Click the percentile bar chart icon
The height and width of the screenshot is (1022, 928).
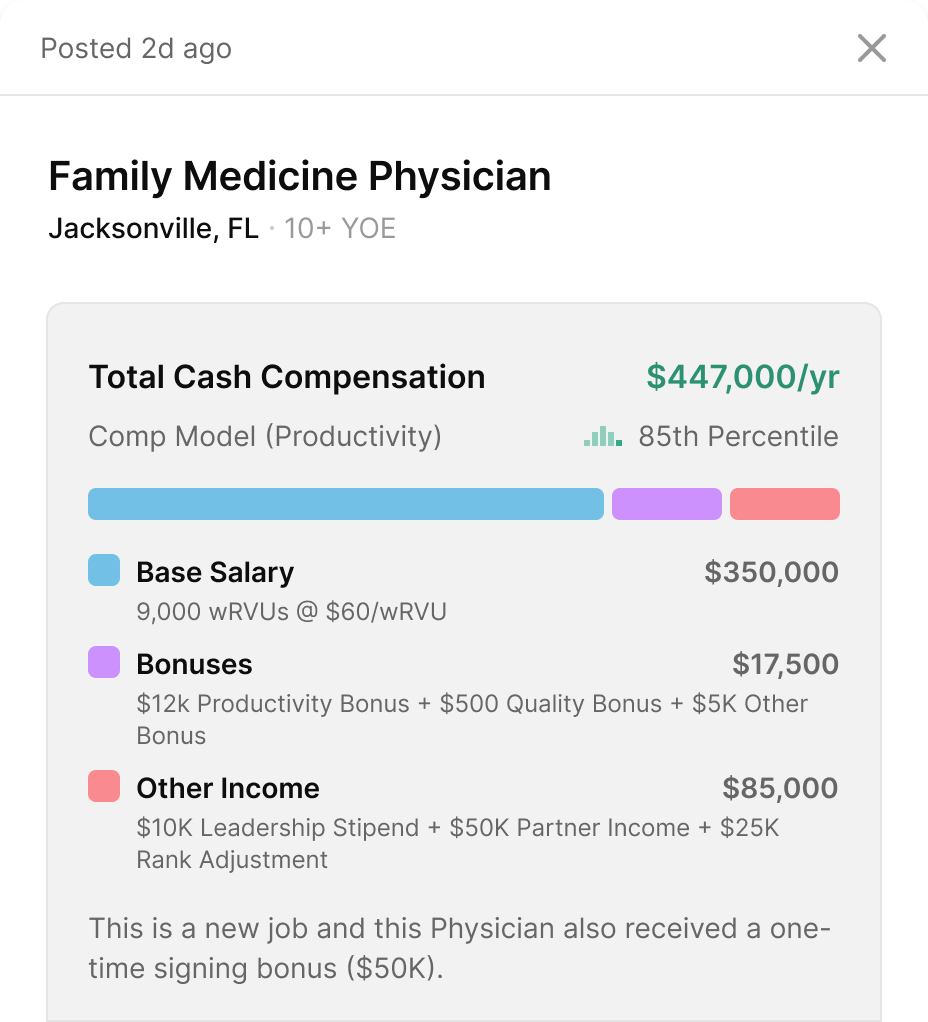pyautogui.click(x=603, y=437)
